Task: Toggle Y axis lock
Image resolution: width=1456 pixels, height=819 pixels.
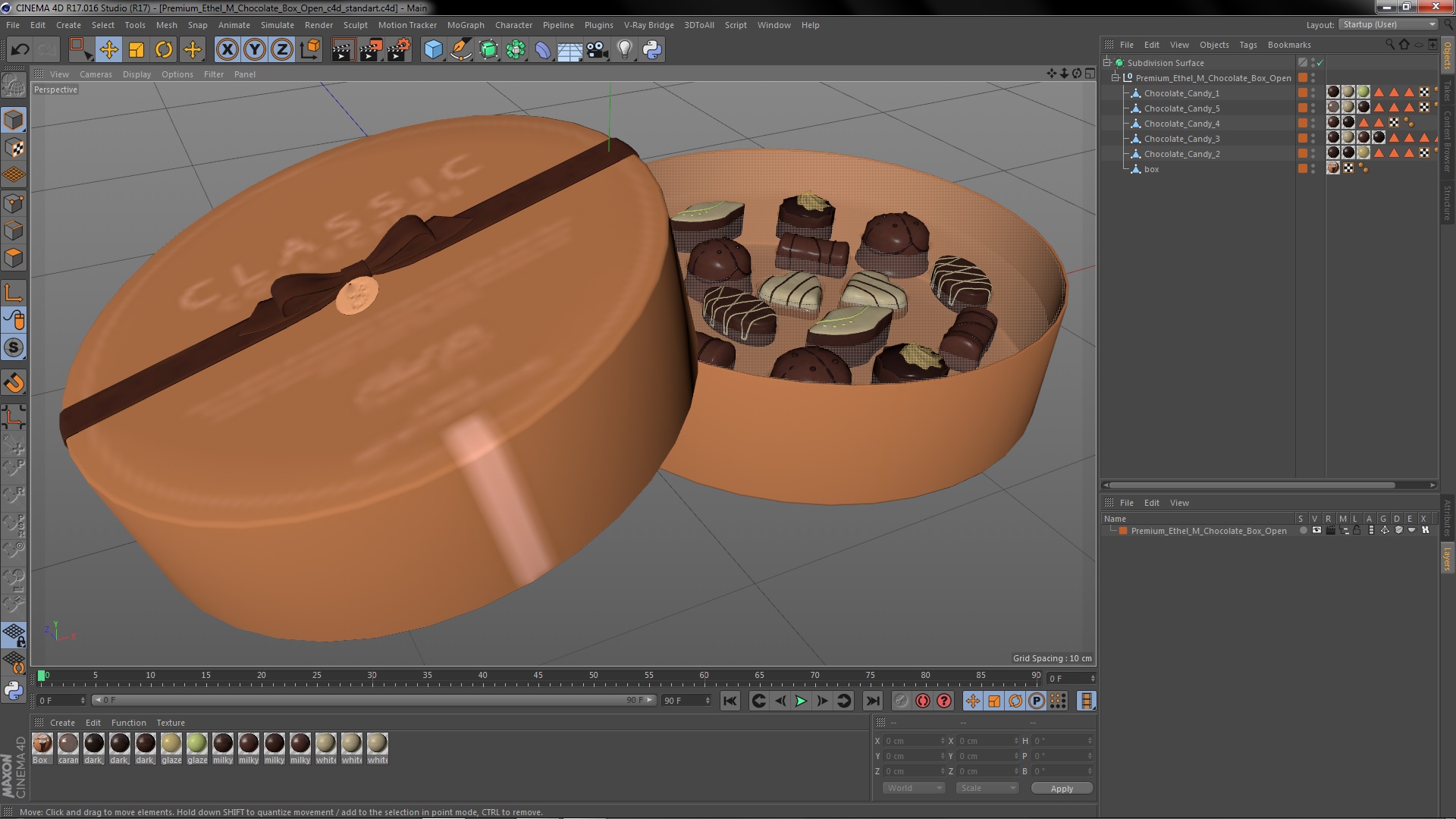Action: click(255, 50)
